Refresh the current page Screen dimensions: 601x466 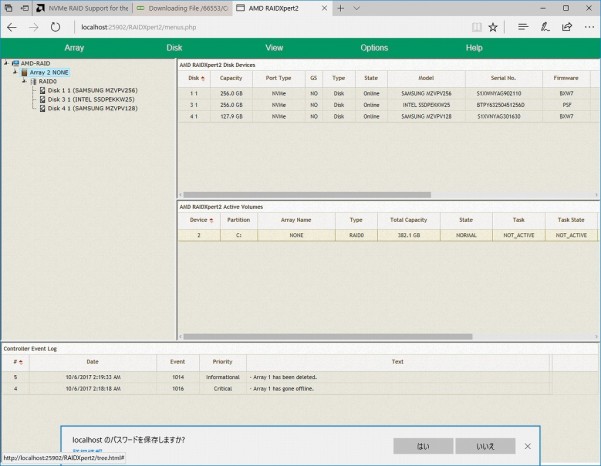click(x=56, y=27)
